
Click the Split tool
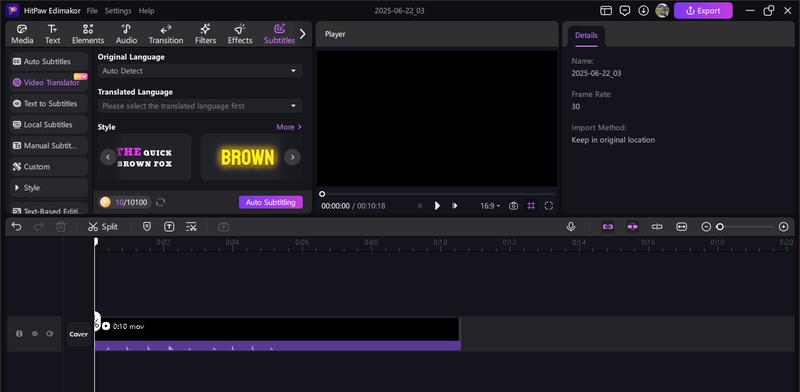pos(103,227)
